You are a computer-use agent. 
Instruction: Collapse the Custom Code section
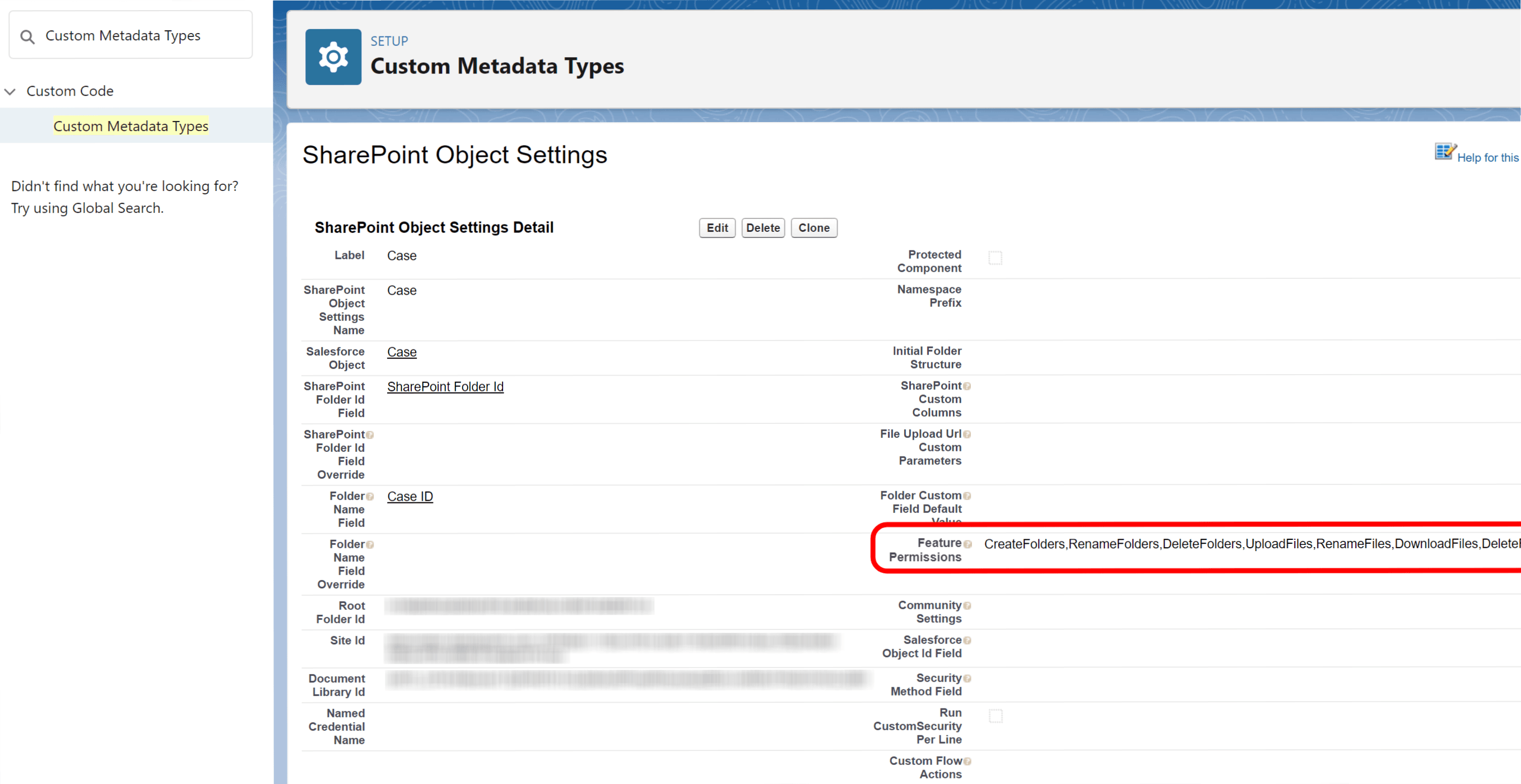pos(10,91)
